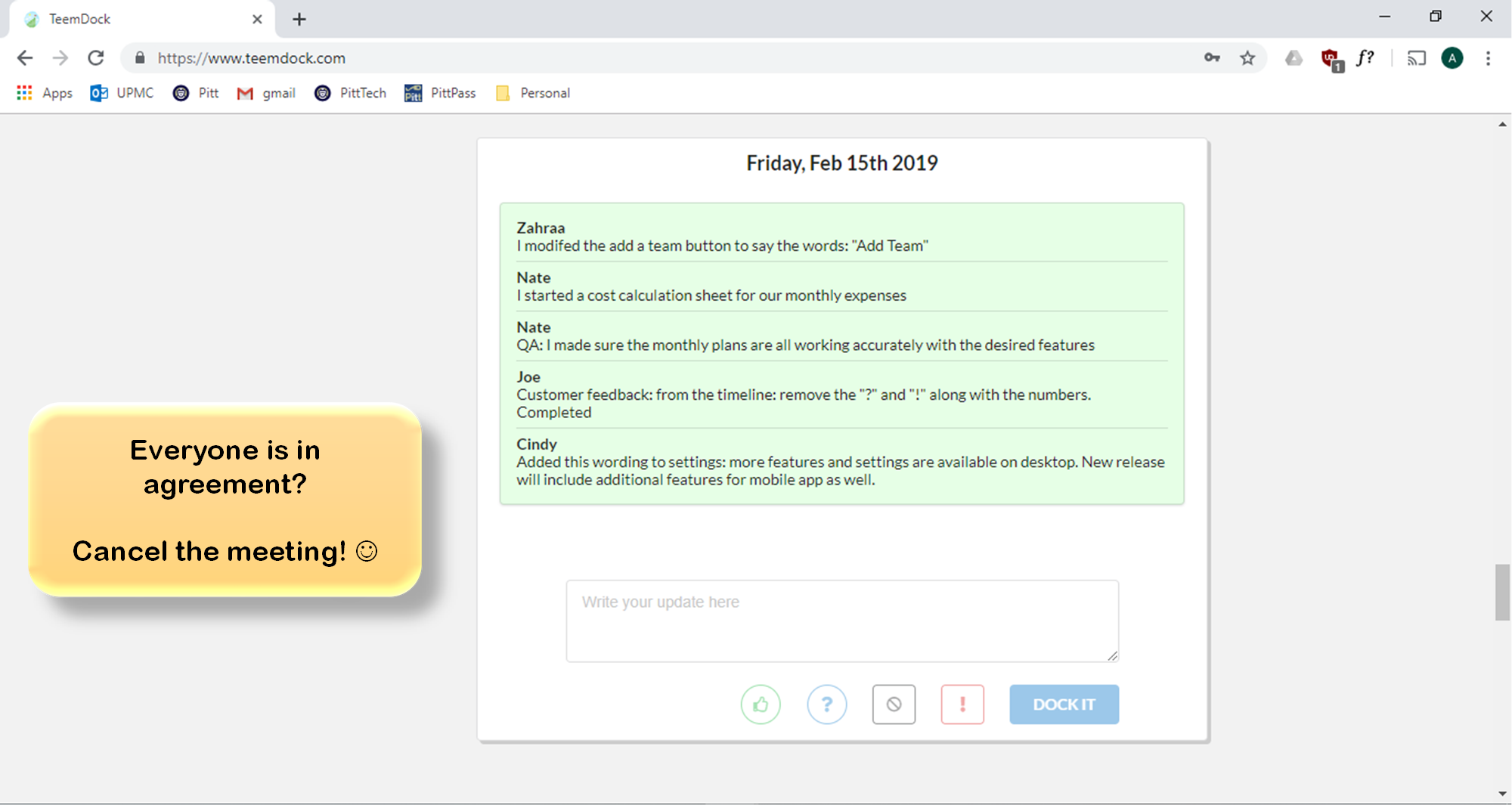Click Nate's cost calculation sheet update

841,286
